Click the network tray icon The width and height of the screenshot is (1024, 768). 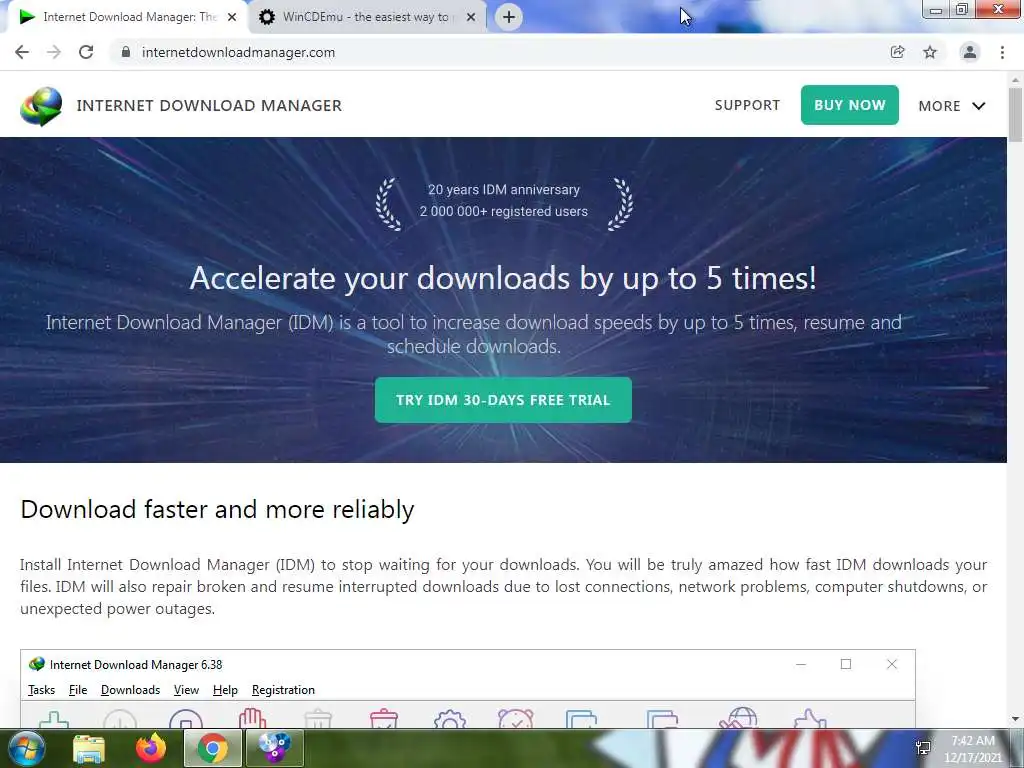click(923, 748)
